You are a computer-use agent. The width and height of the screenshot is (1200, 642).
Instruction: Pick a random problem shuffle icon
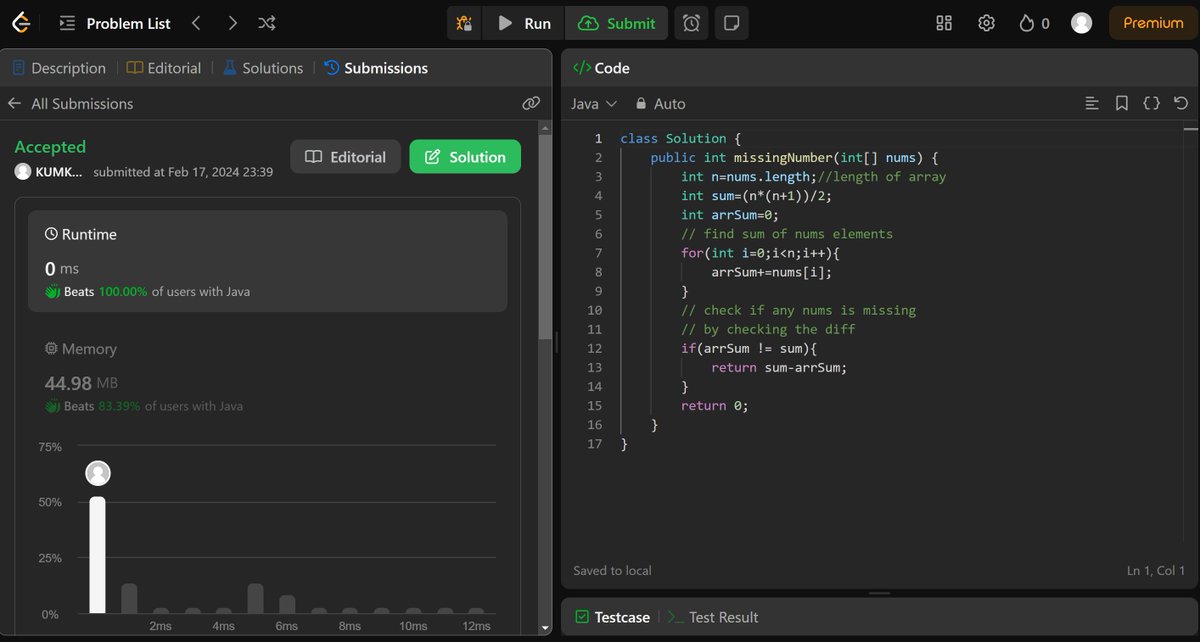click(x=267, y=23)
